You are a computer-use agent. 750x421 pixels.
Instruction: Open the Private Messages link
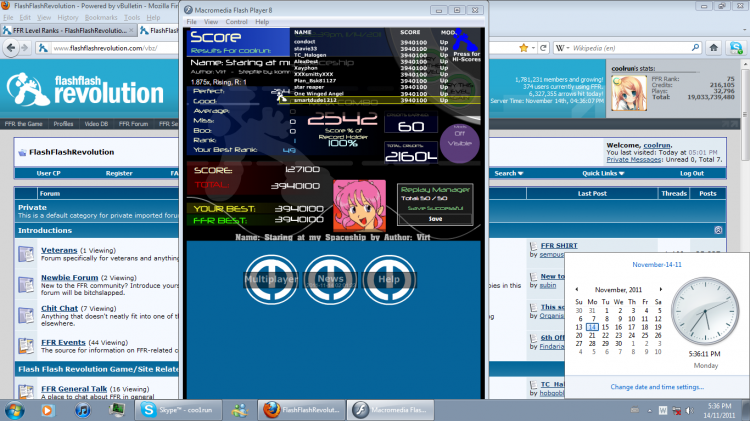click(x=633, y=159)
